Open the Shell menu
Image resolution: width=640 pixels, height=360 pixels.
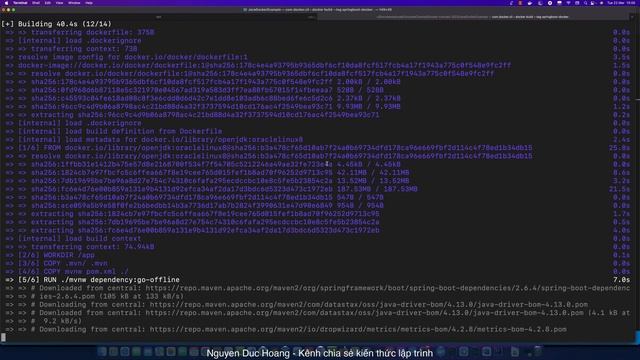(x=36, y=3)
